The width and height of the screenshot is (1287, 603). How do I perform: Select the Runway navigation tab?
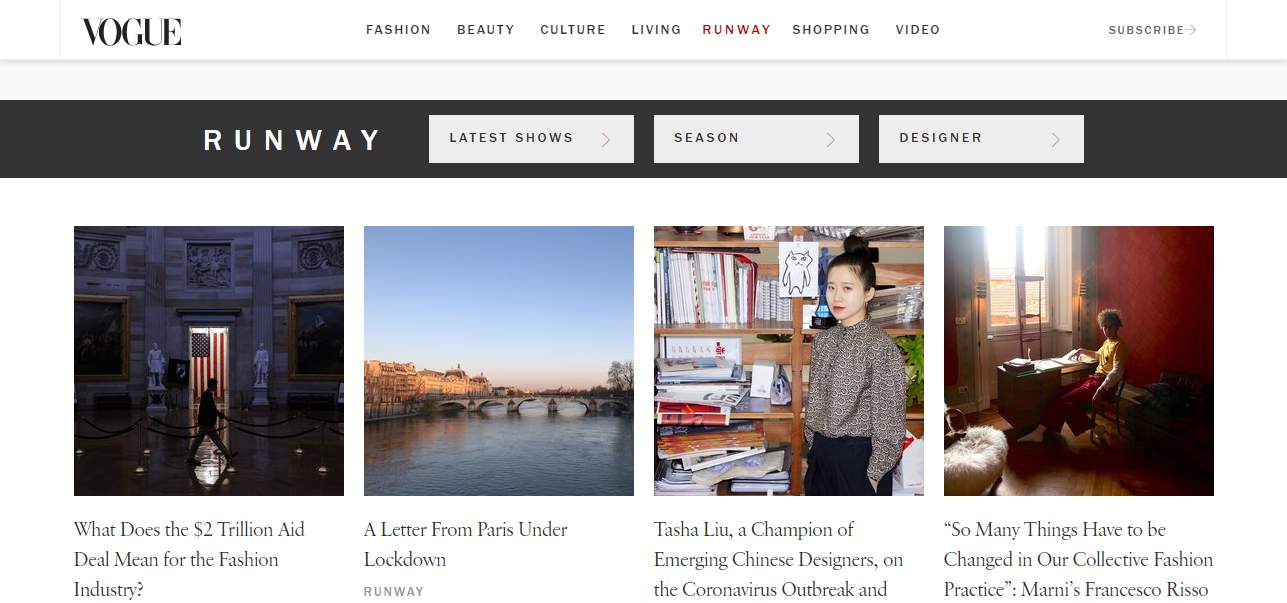coord(737,30)
